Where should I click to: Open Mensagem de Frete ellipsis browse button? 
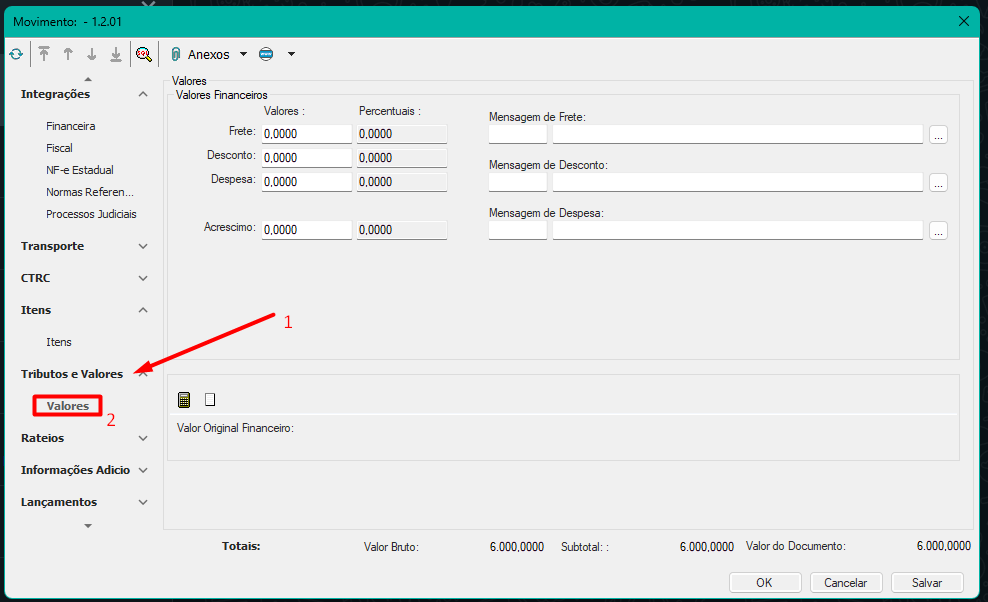(938, 135)
